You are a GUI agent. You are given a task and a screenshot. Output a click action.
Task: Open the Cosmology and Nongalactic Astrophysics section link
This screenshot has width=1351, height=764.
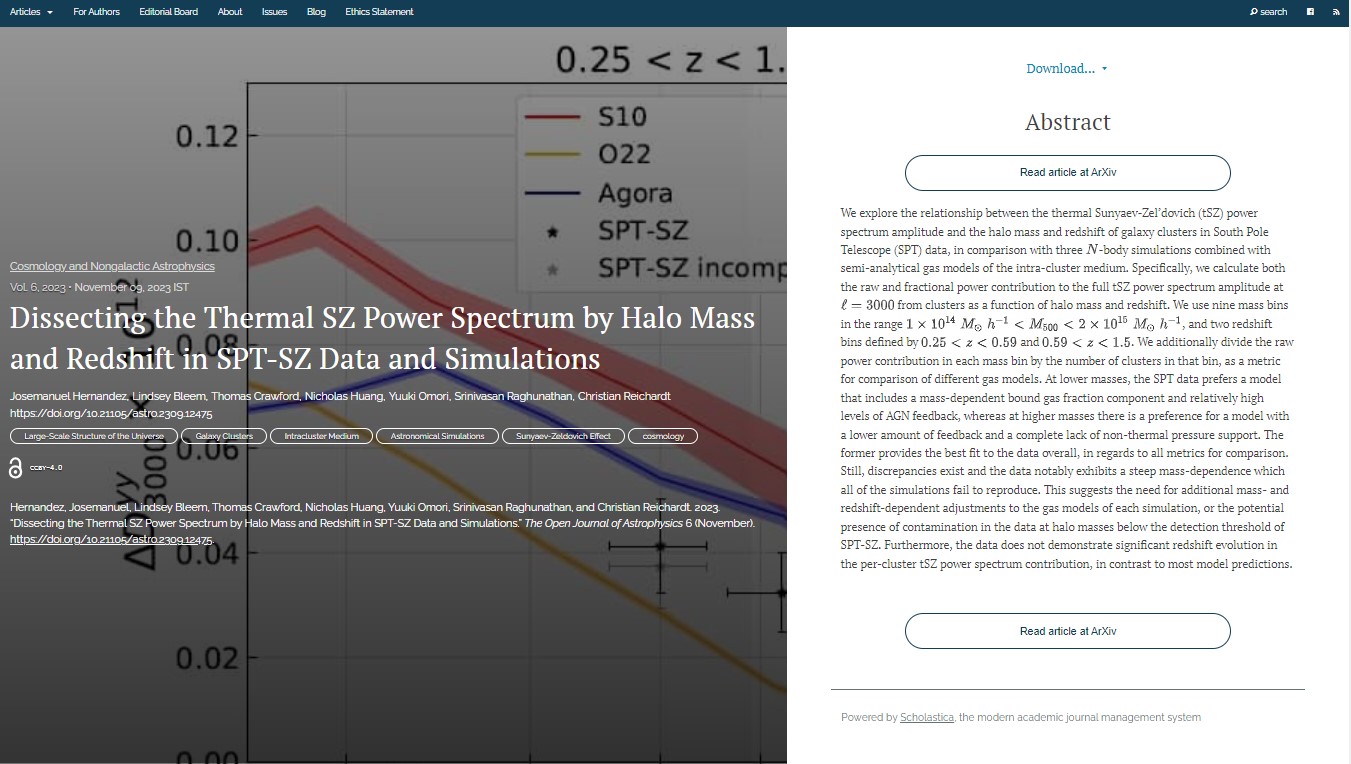[112, 266]
